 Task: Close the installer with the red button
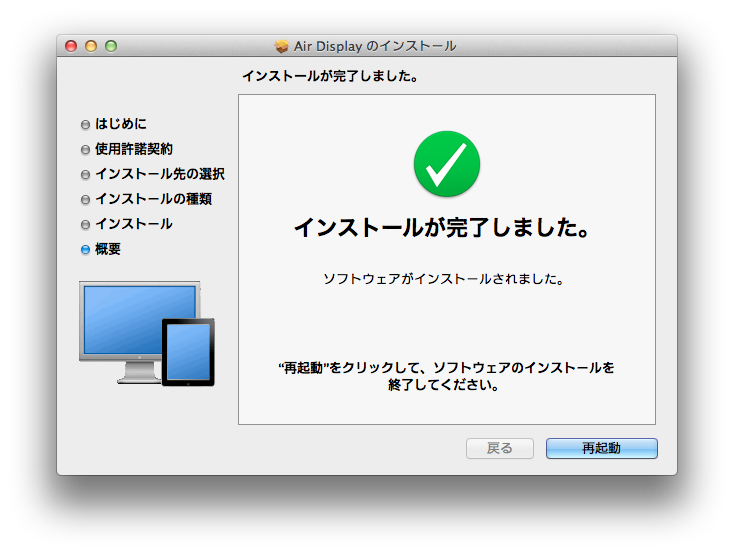(x=71, y=46)
